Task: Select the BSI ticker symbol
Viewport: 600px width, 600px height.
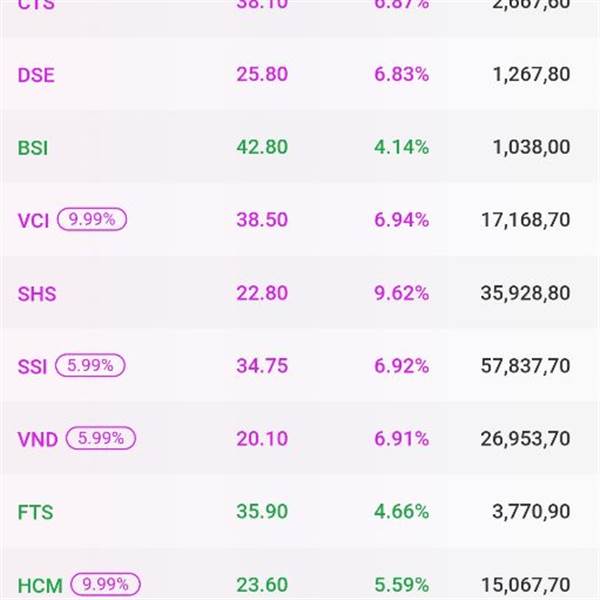Action: pos(33,147)
